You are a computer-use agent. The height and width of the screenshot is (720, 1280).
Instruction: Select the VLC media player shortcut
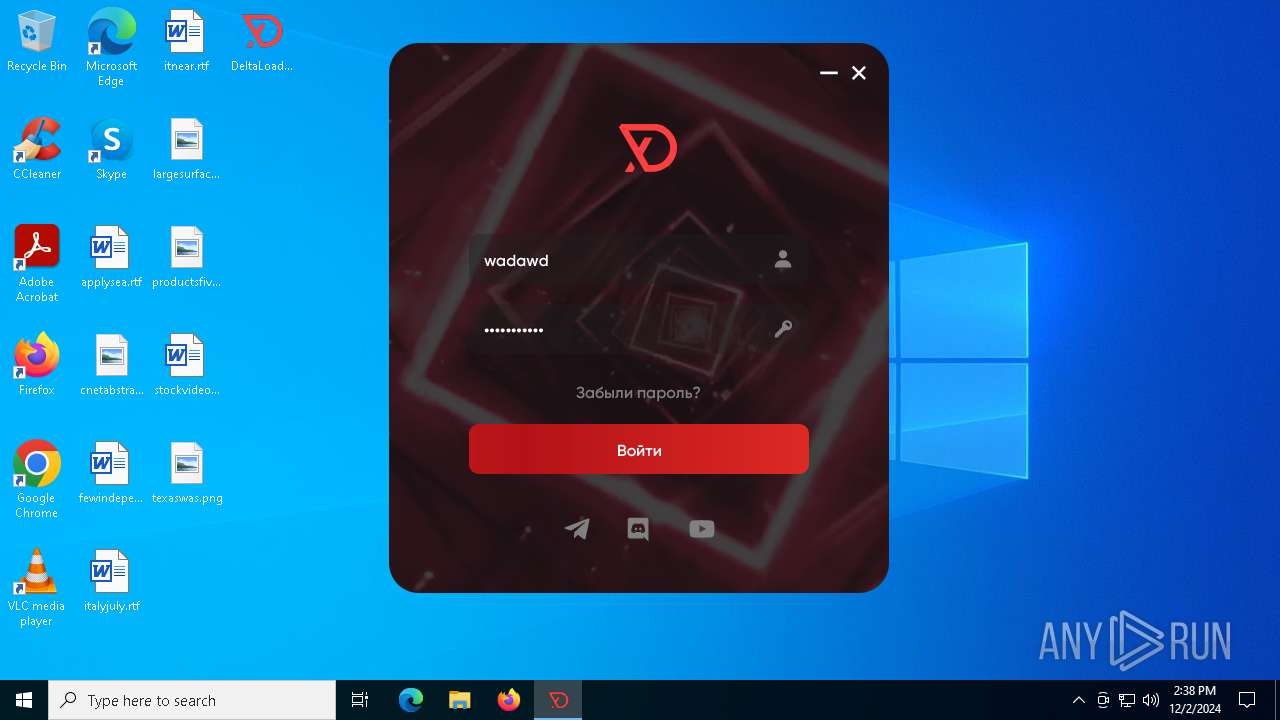(37, 588)
